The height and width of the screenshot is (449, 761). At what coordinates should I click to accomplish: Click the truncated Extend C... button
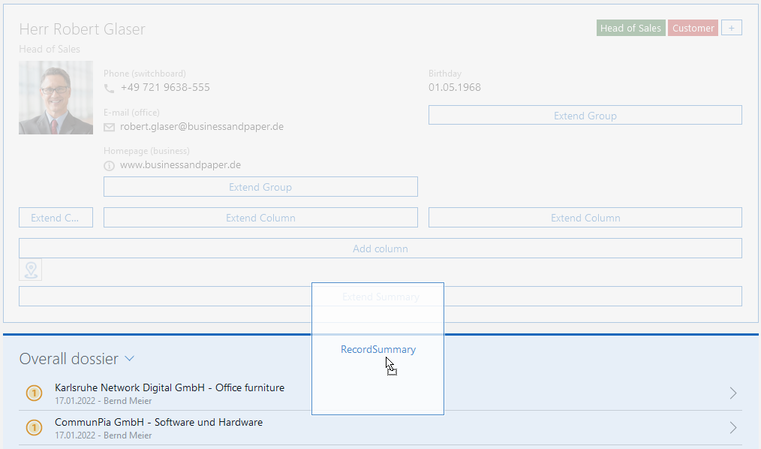point(56,218)
